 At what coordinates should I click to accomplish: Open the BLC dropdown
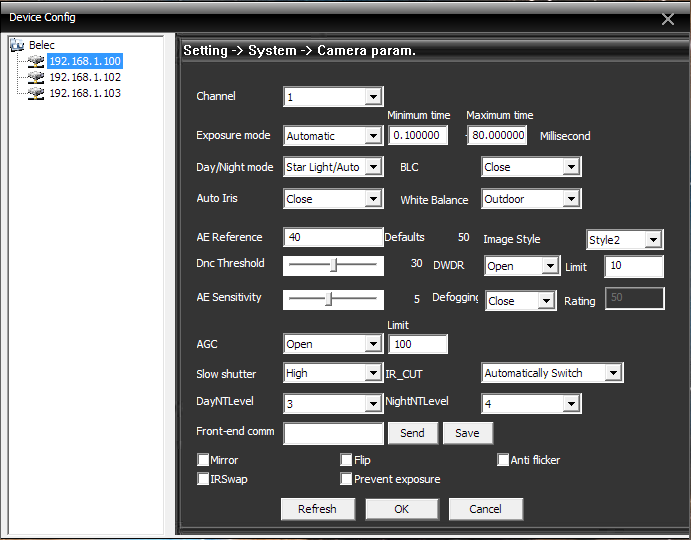coord(531,167)
